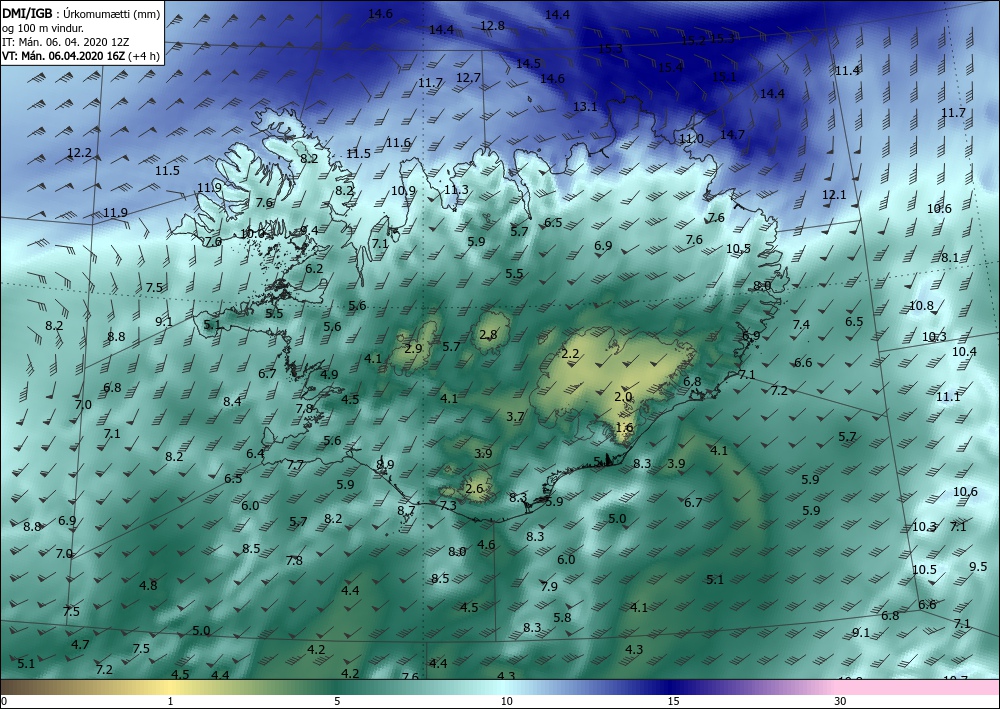This screenshot has height=709, width=1000.
Task: Click the 6.2 value on the map
Action: (314, 268)
